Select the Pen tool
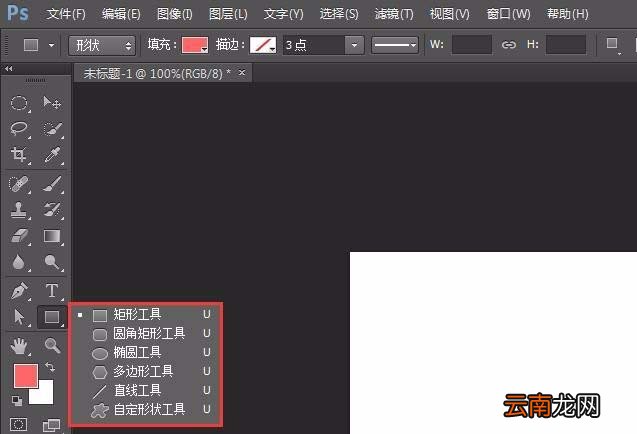Screen dimensions: 637x434 tap(19, 291)
